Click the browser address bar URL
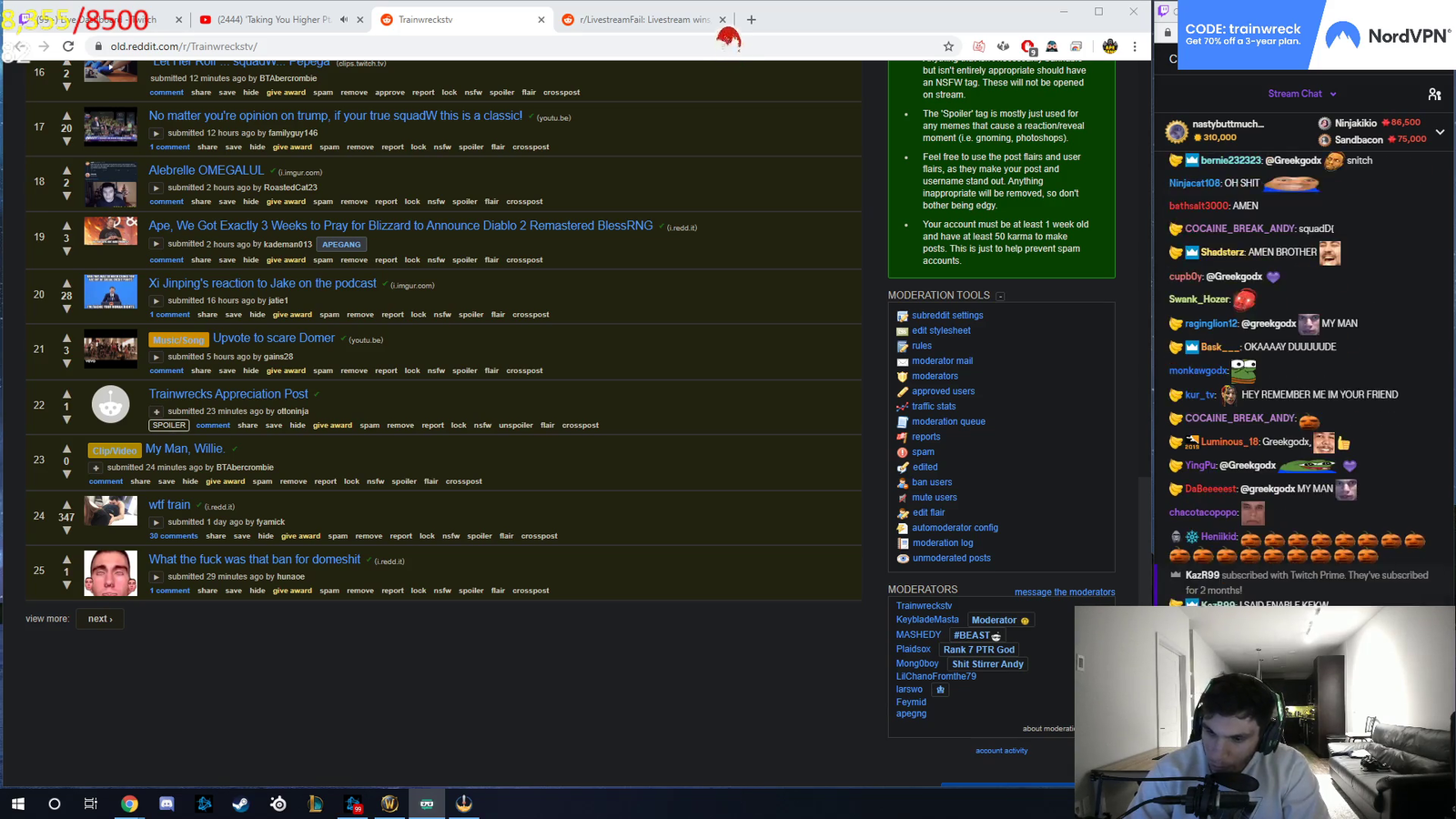 (184, 46)
